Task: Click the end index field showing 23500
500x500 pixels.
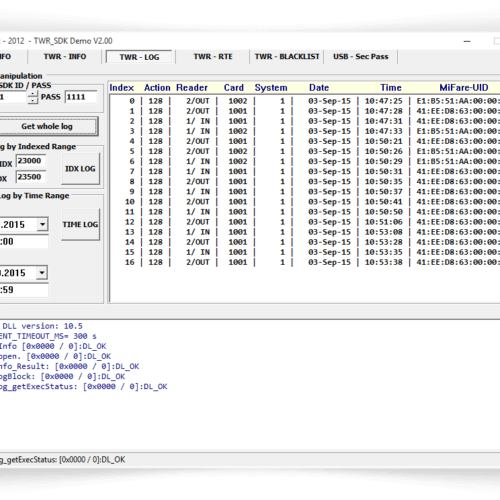Action: (x=31, y=177)
